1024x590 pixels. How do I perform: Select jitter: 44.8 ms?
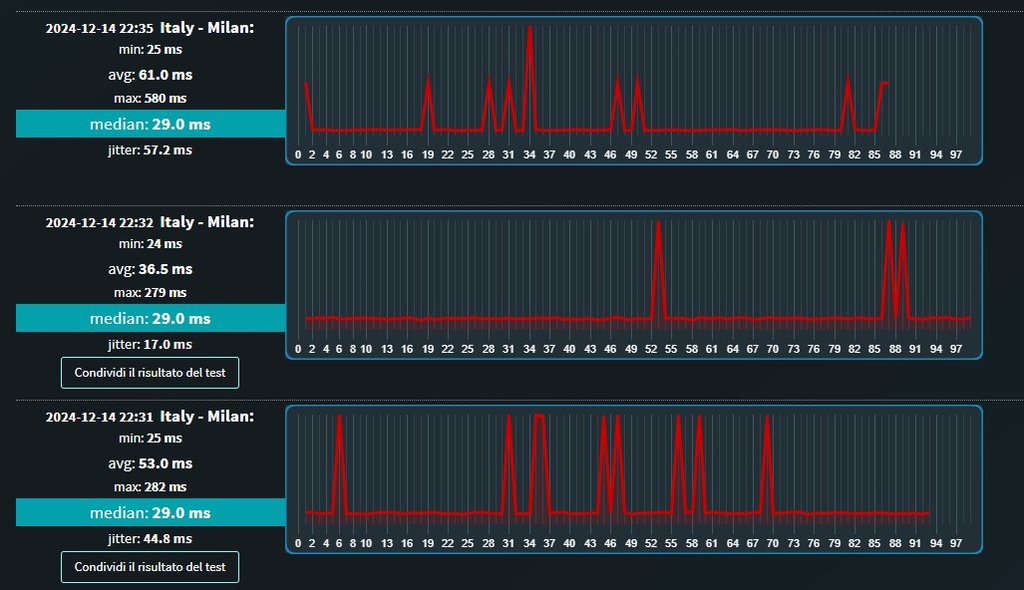pos(150,538)
